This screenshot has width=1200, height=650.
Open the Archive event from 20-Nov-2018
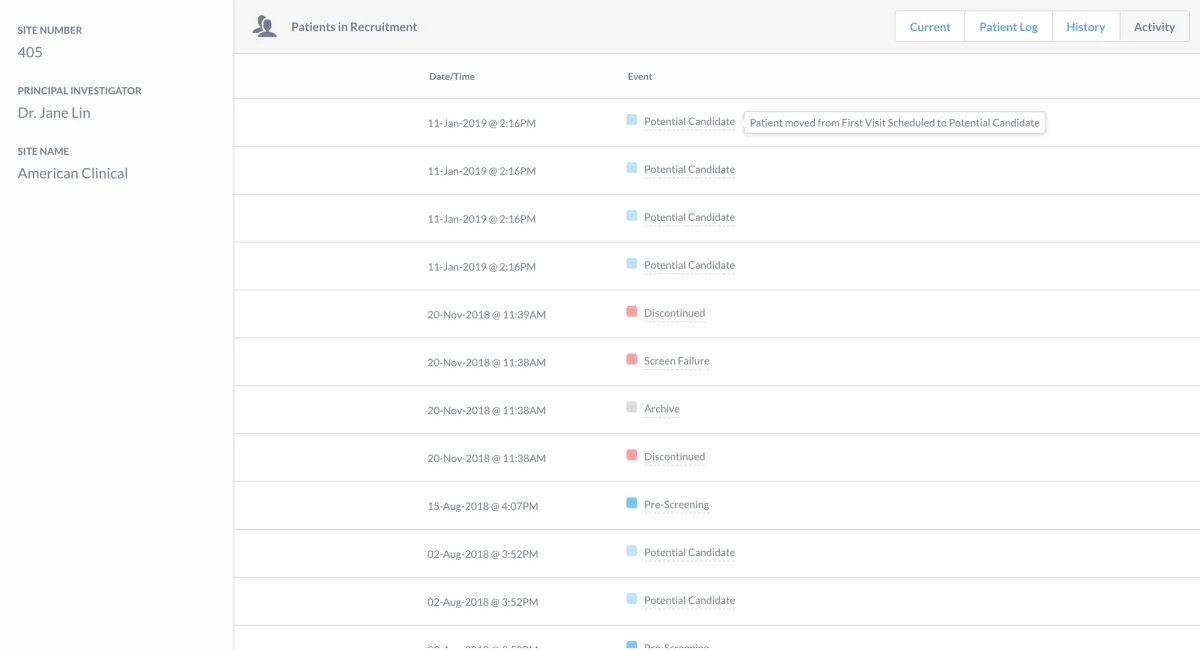coord(662,409)
